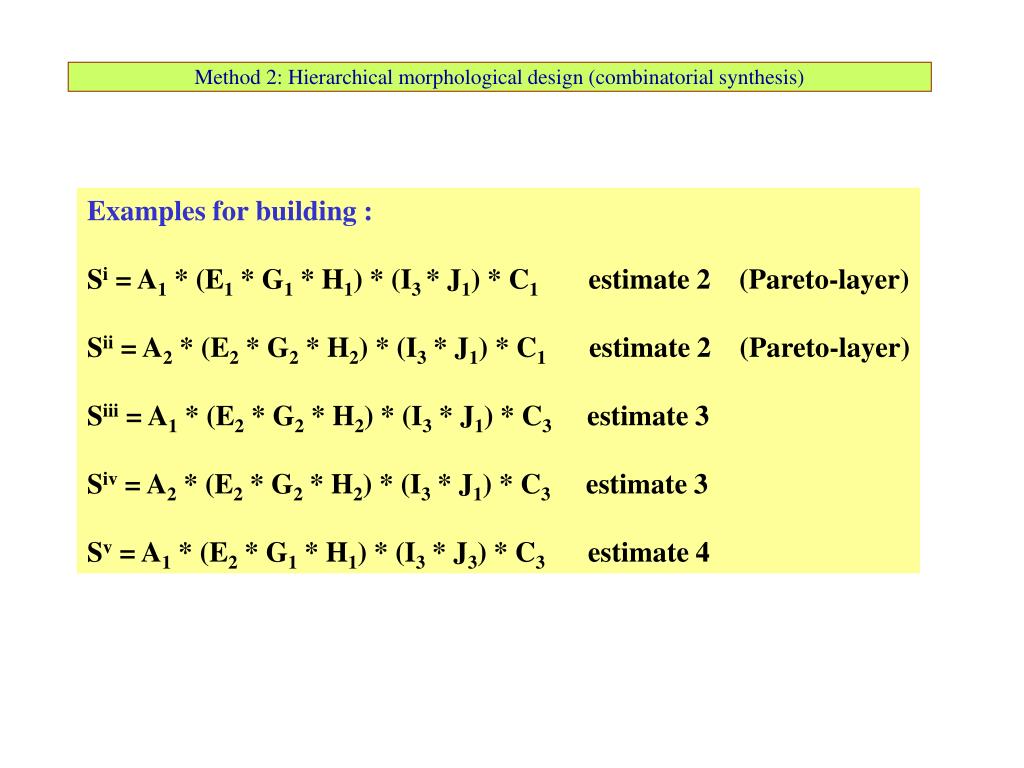
Task: Click the 'estimate 4' text
Action: 648,553
